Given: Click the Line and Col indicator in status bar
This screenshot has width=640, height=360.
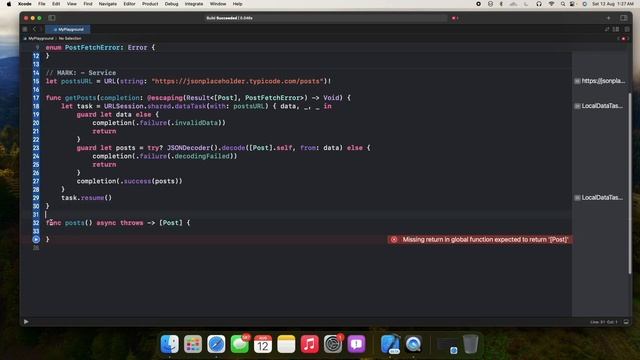Looking at the screenshot, I should pos(604,322).
